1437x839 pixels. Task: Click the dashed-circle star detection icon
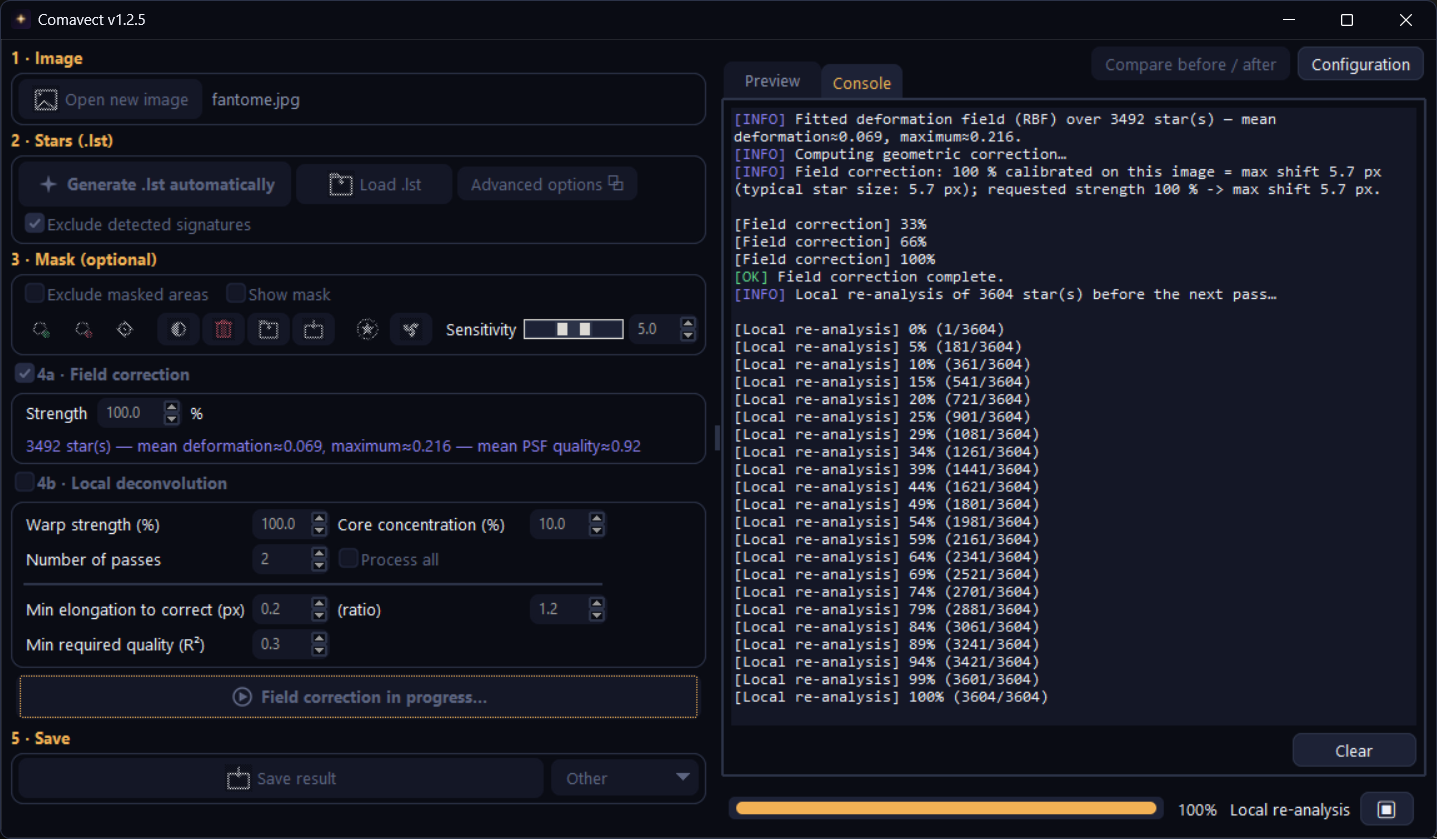(x=368, y=329)
